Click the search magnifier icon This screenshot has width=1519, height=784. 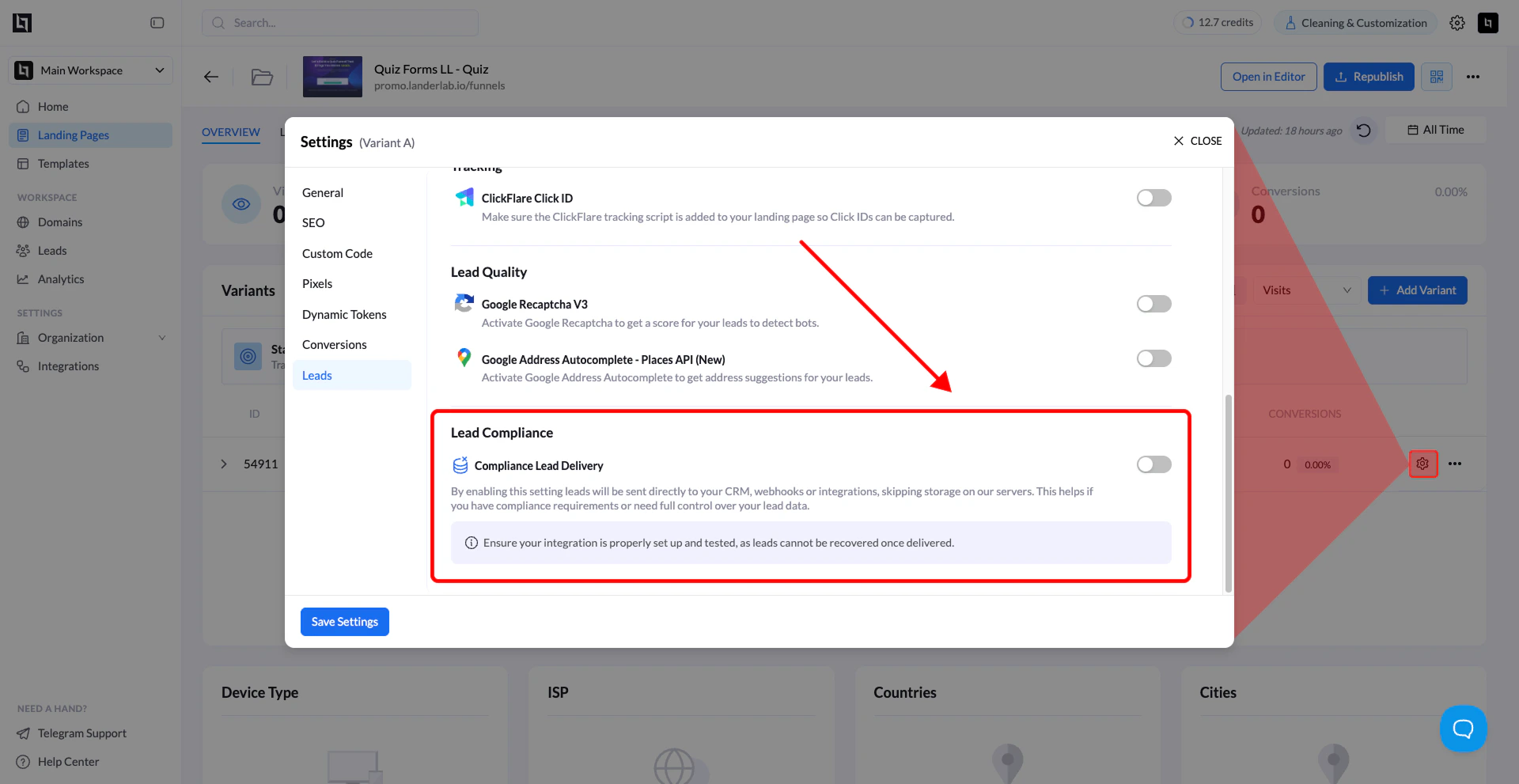point(218,23)
